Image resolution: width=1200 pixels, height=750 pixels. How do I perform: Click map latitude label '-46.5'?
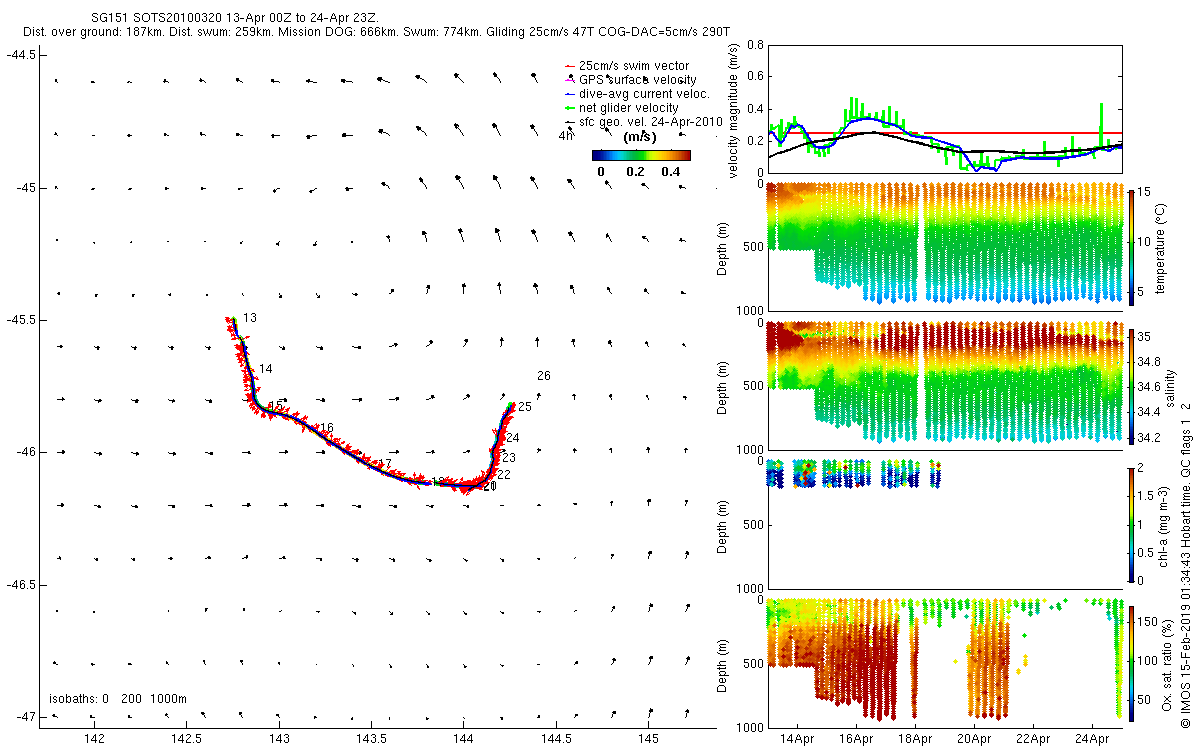[x=21, y=585]
